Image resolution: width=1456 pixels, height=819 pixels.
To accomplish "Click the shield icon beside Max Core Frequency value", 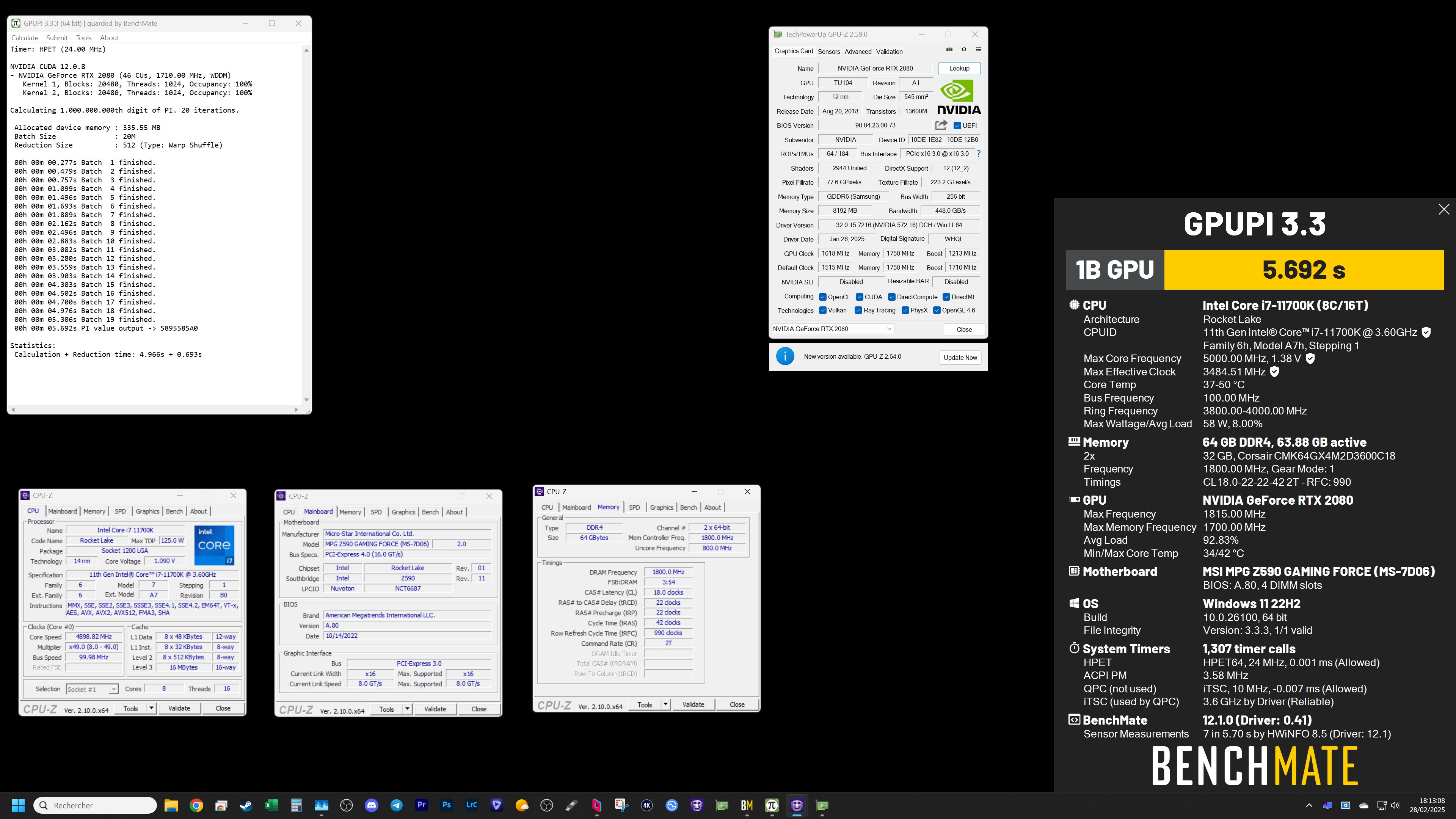I will [1310, 358].
